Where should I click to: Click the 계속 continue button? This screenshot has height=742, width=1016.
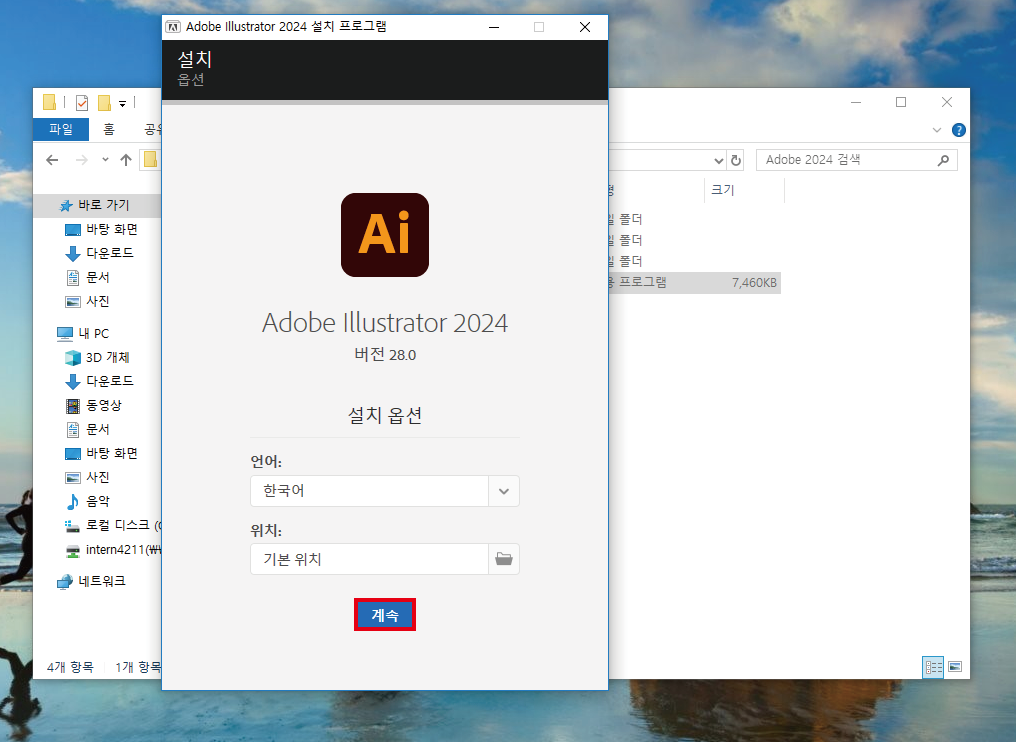[385, 614]
